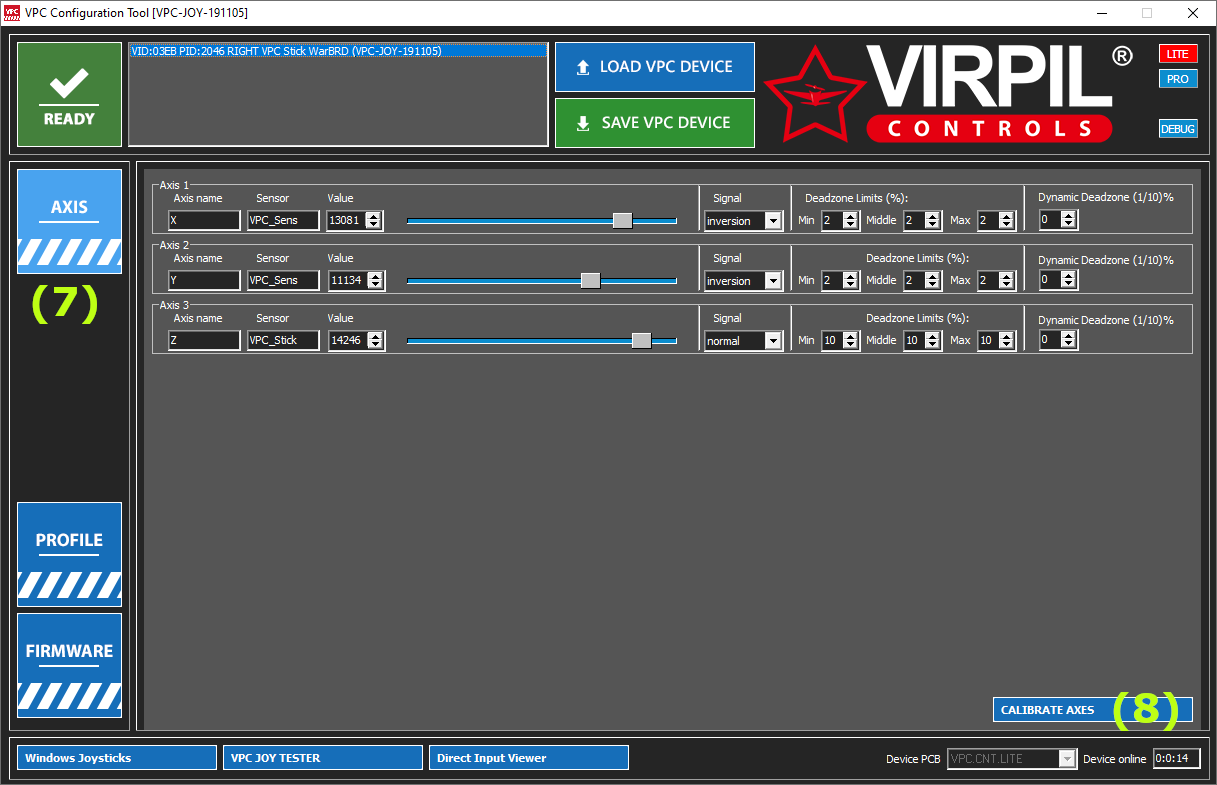Click the VPC app icon in title bar

click(x=12, y=13)
